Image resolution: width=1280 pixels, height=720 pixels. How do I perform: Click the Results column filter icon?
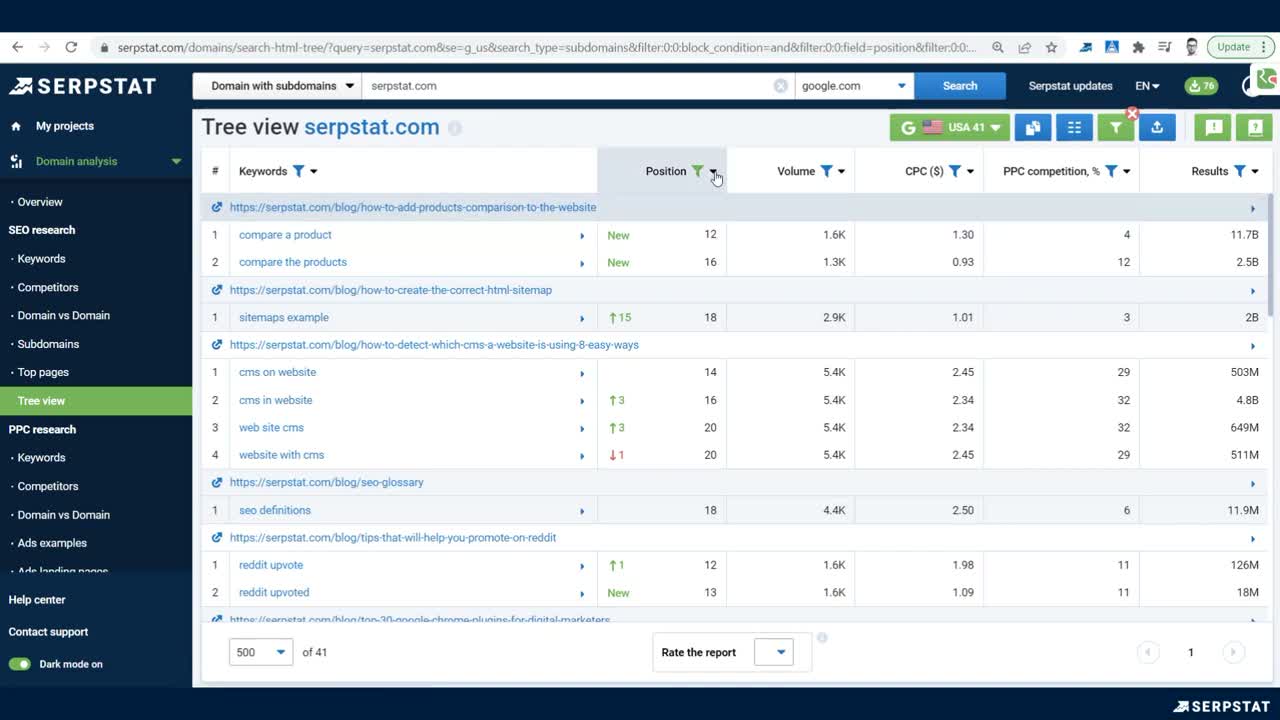tap(1240, 171)
